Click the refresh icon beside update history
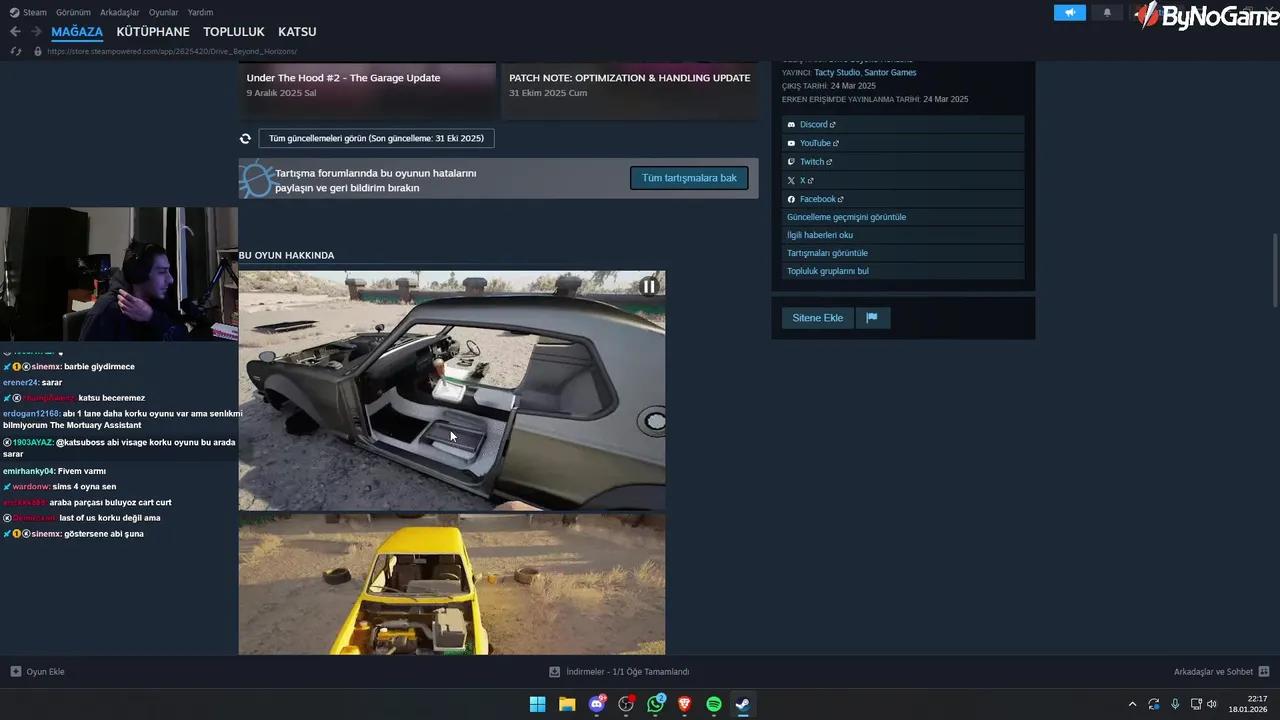This screenshot has height=720, width=1280. [245, 139]
